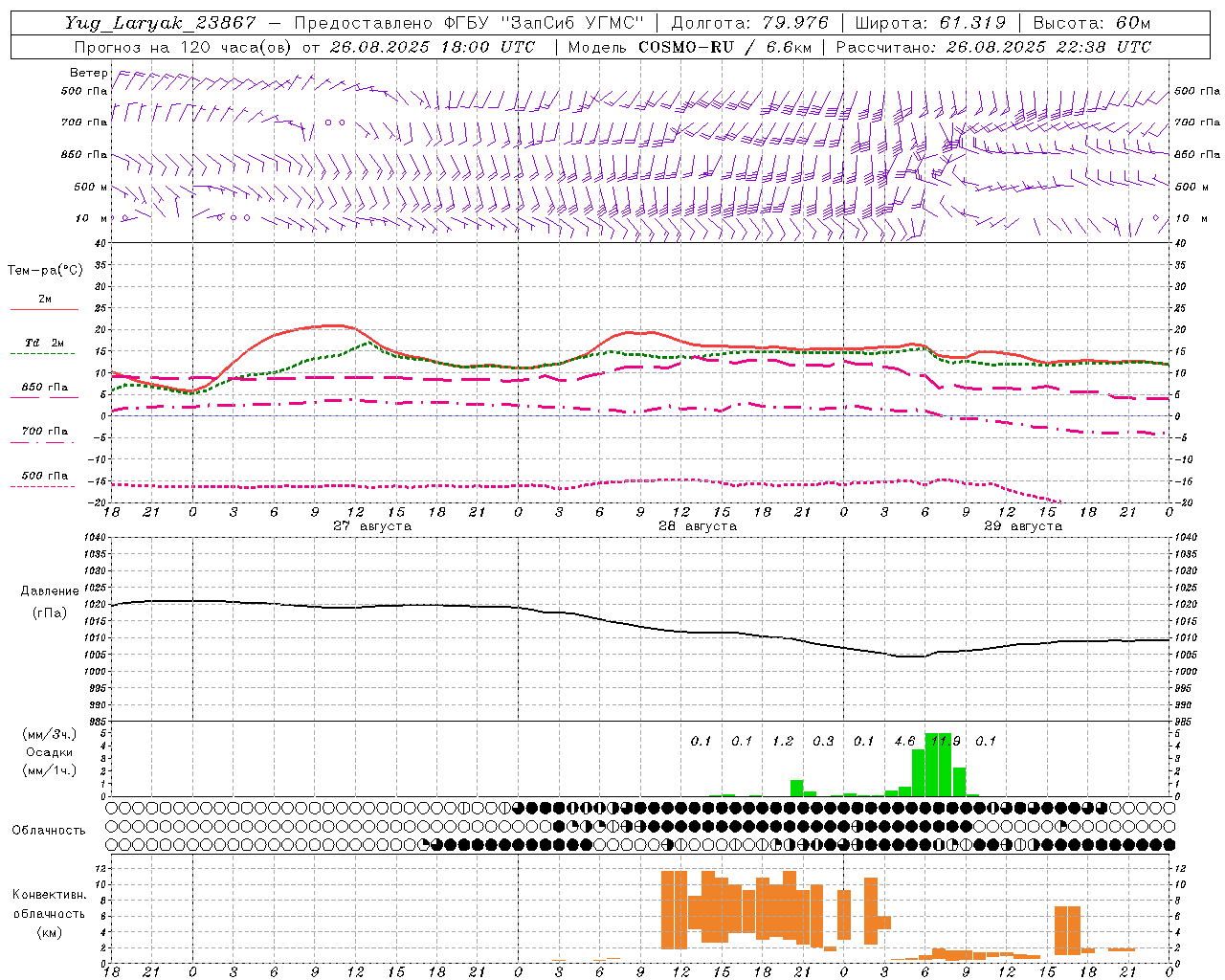Click the Облачность cloud cover label
Image resolution: width=1225 pixels, height=980 pixels.
(x=49, y=831)
